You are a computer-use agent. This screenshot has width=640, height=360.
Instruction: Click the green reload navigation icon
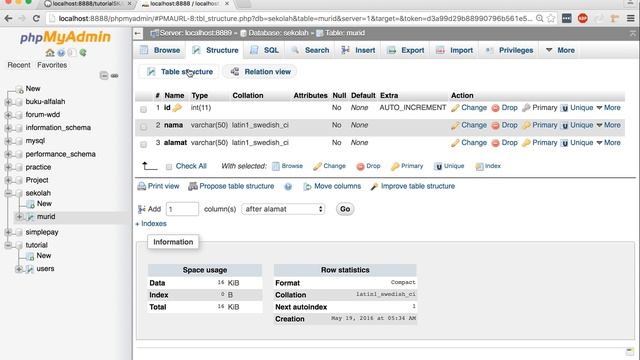83,53
